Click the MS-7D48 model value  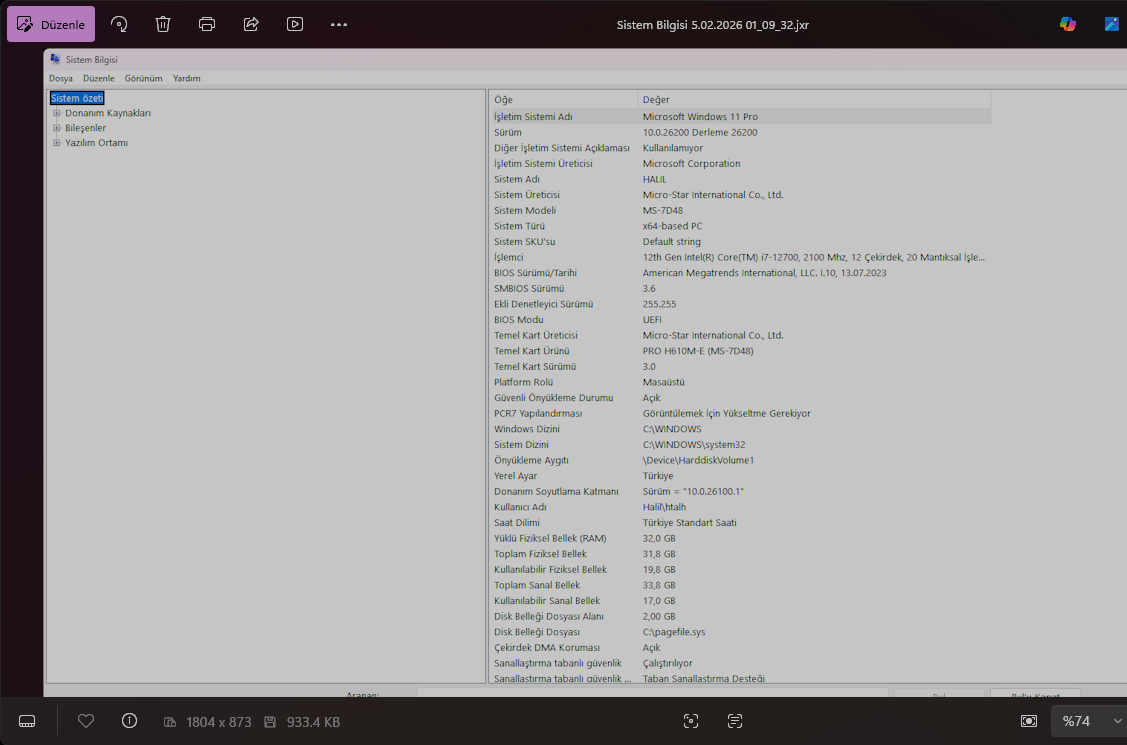pos(663,210)
